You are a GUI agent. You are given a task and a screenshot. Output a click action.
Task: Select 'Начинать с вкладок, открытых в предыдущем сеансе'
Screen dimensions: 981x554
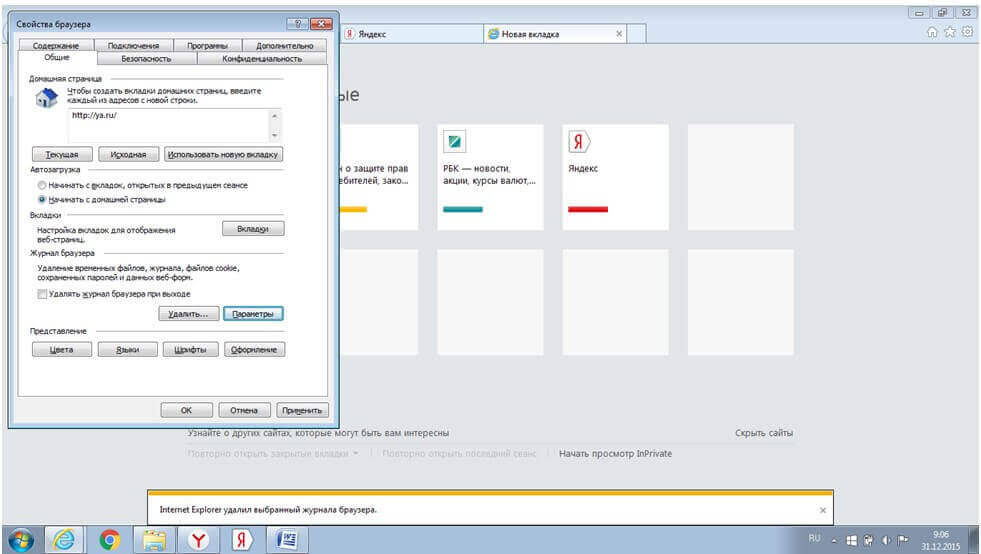pyautogui.click(x=41, y=185)
